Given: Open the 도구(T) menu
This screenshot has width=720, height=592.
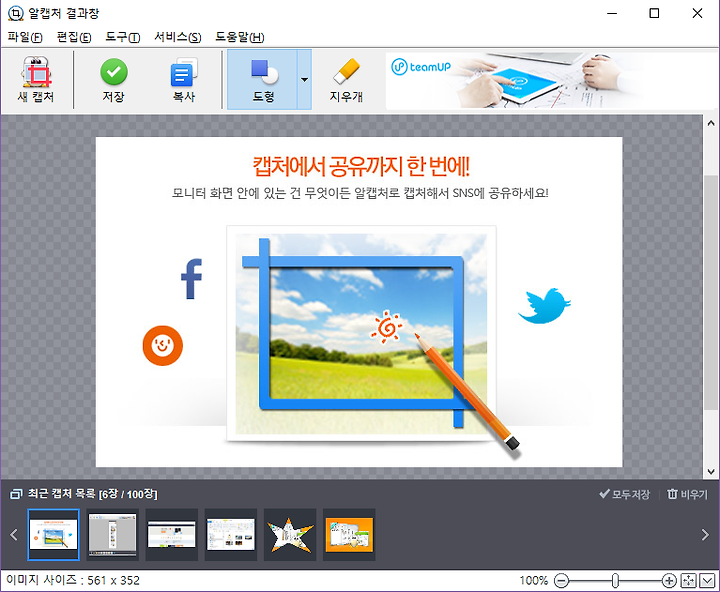Looking at the screenshot, I should [123, 37].
